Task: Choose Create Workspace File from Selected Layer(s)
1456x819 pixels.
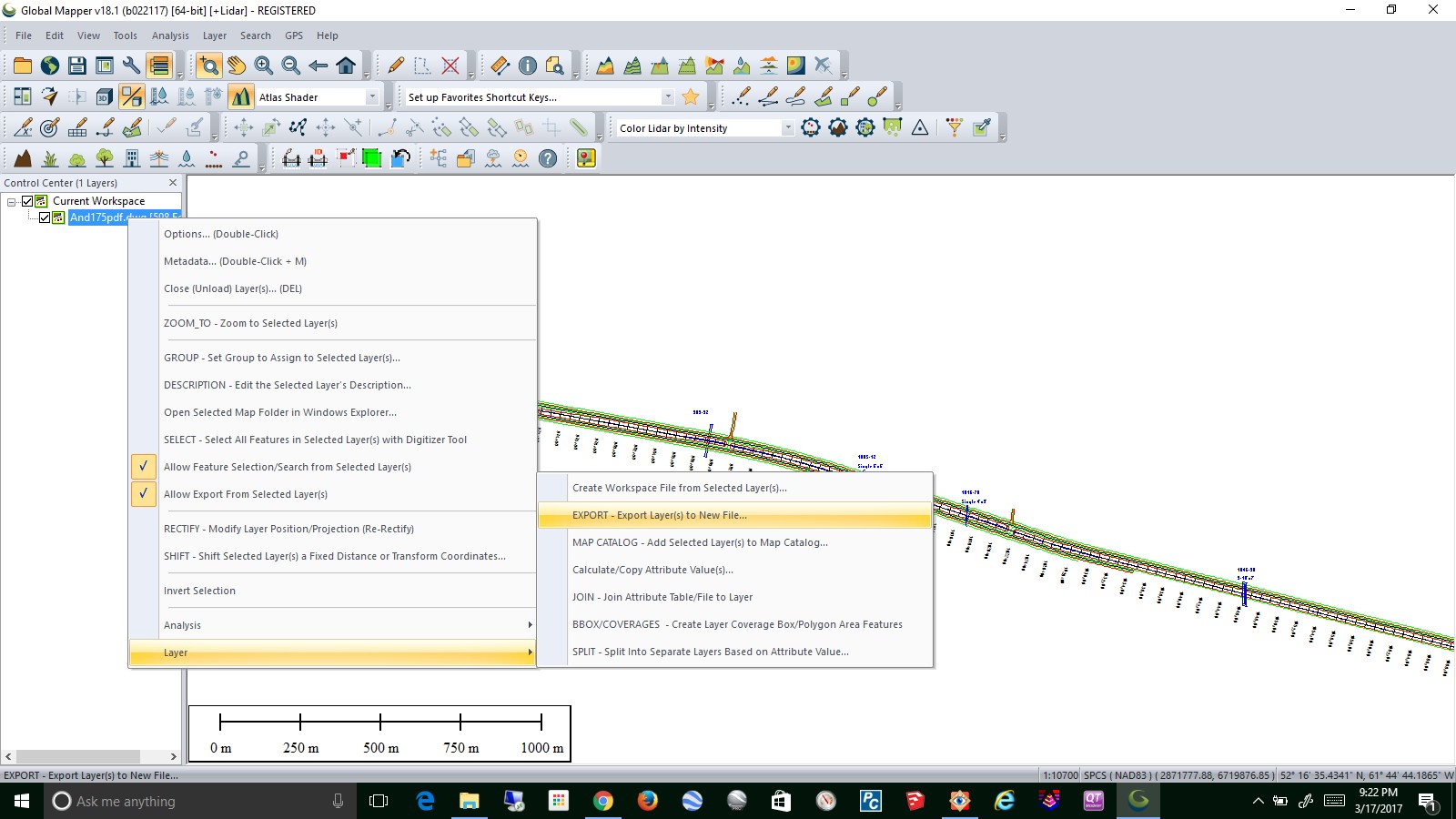Action: 735,488
